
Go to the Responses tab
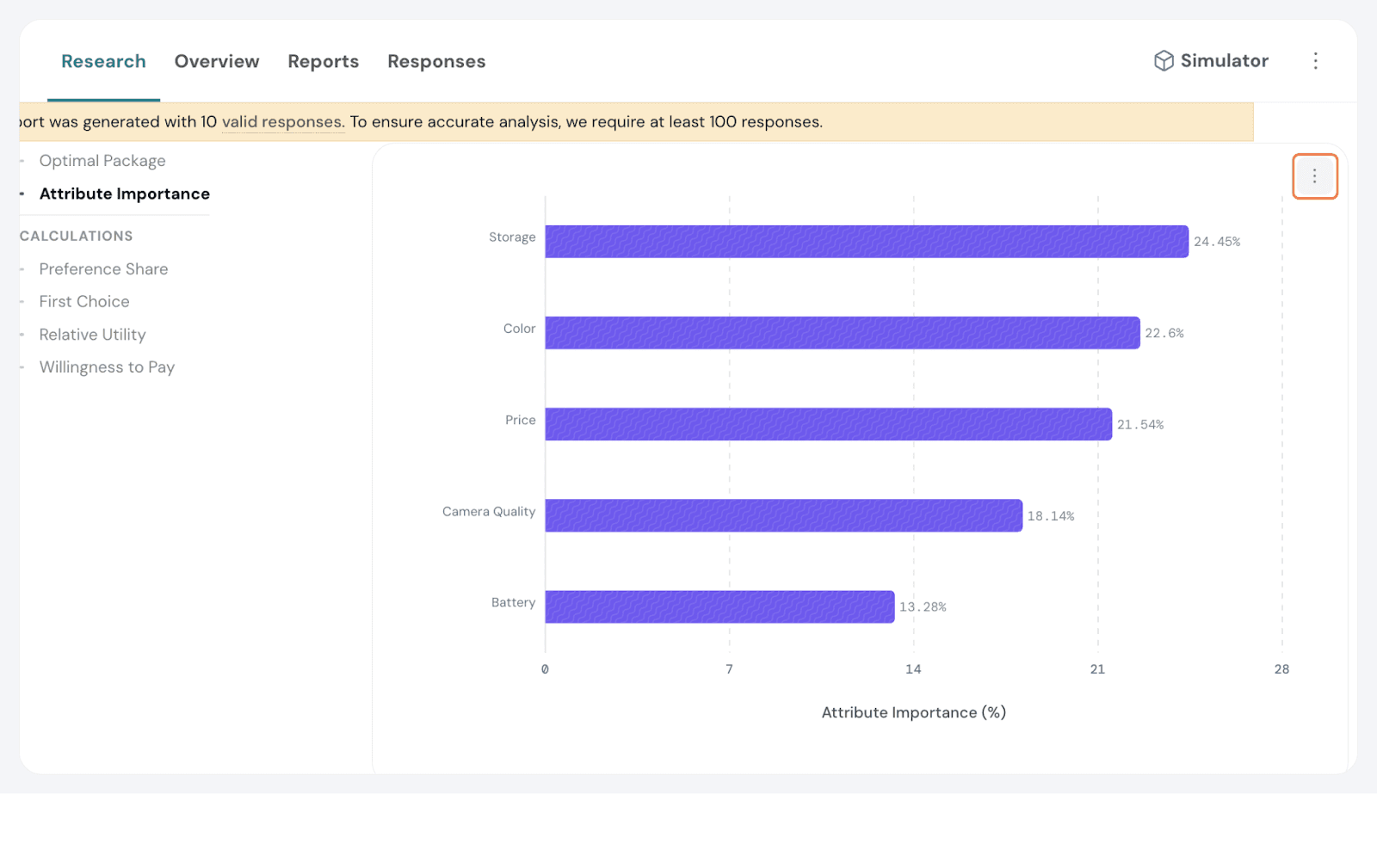click(x=436, y=62)
